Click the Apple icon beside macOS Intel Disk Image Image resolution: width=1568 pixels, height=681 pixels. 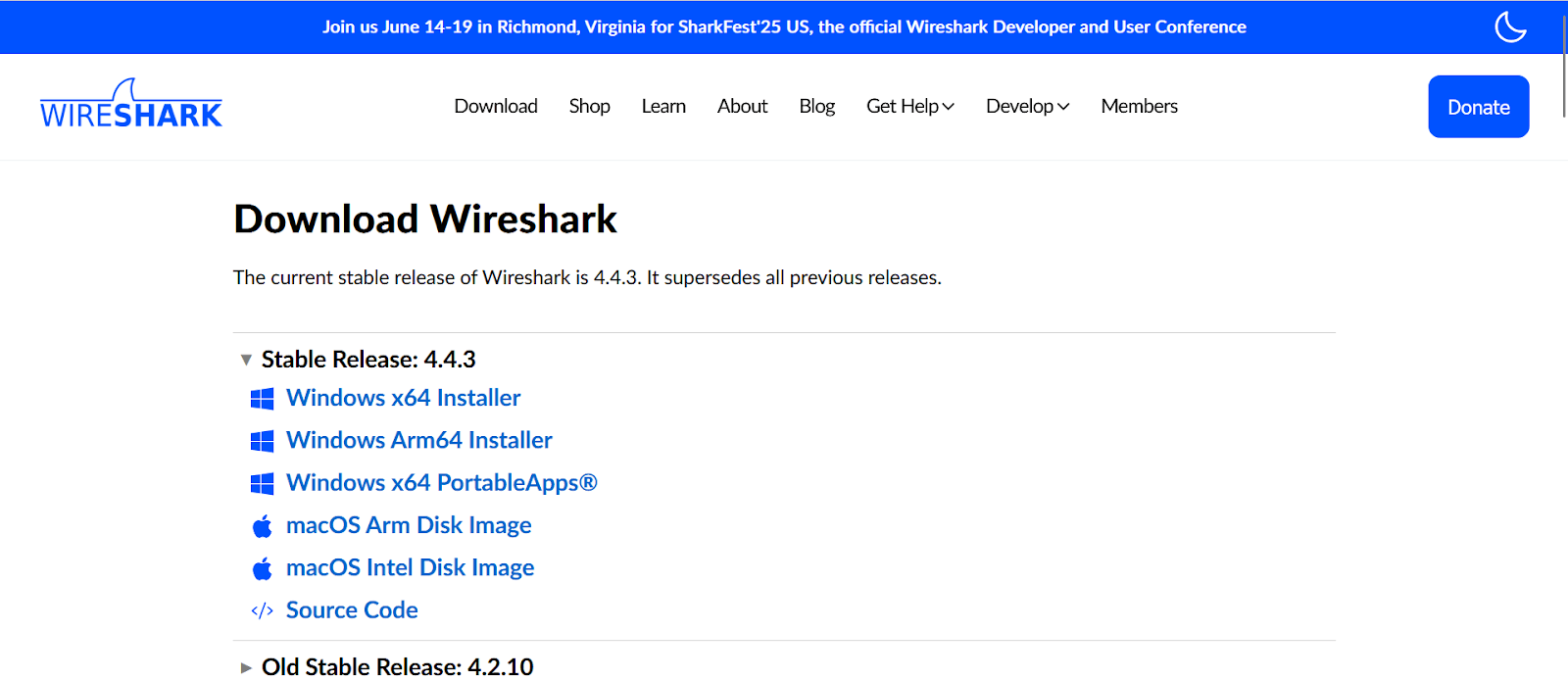[262, 568]
